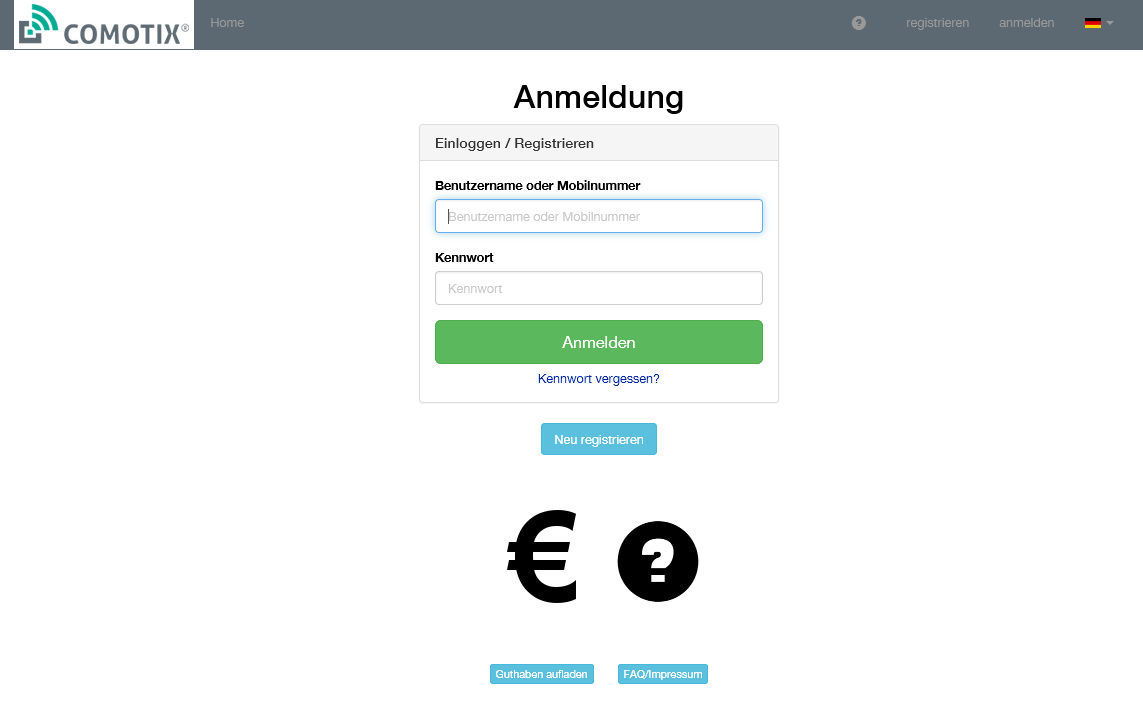Click the large question mark help icon
The height and width of the screenshot is (708, 1143).
657,561
